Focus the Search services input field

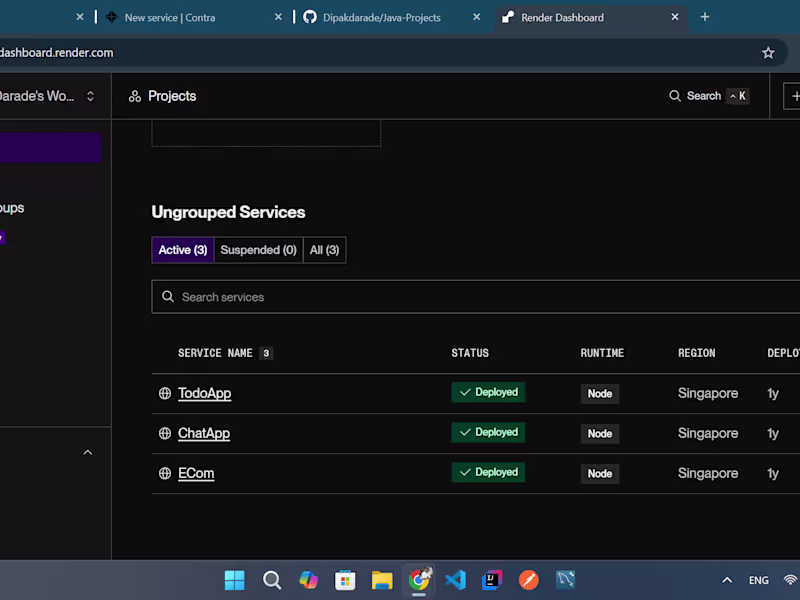pos(476,296)
